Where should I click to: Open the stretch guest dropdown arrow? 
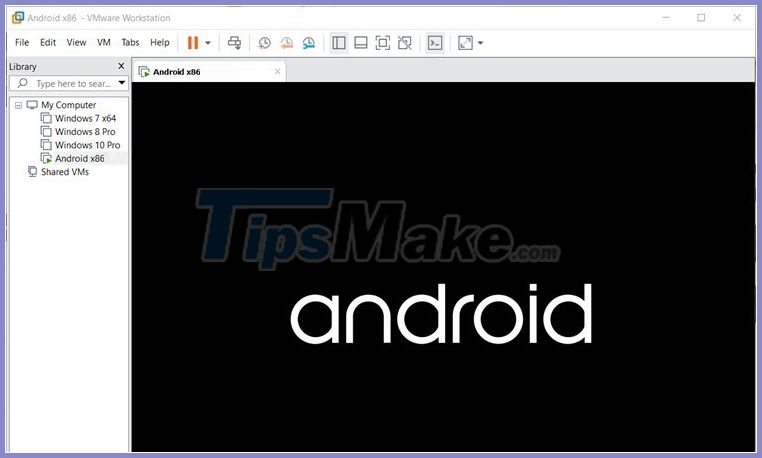pos(481,43)
